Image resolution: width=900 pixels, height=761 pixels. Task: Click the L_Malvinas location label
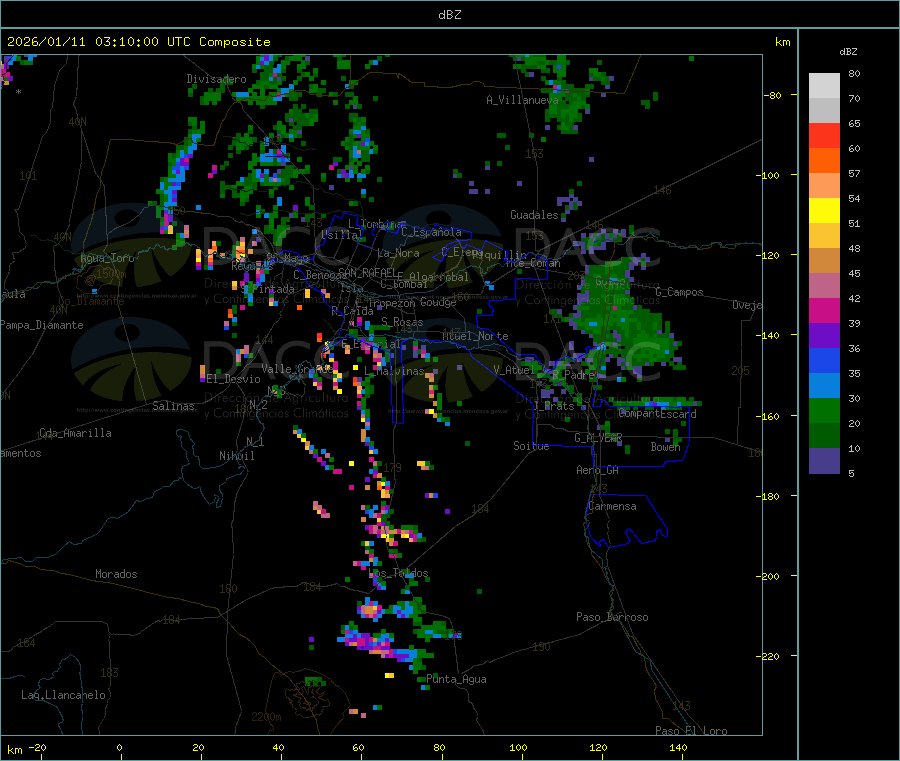tap(394, 371)
